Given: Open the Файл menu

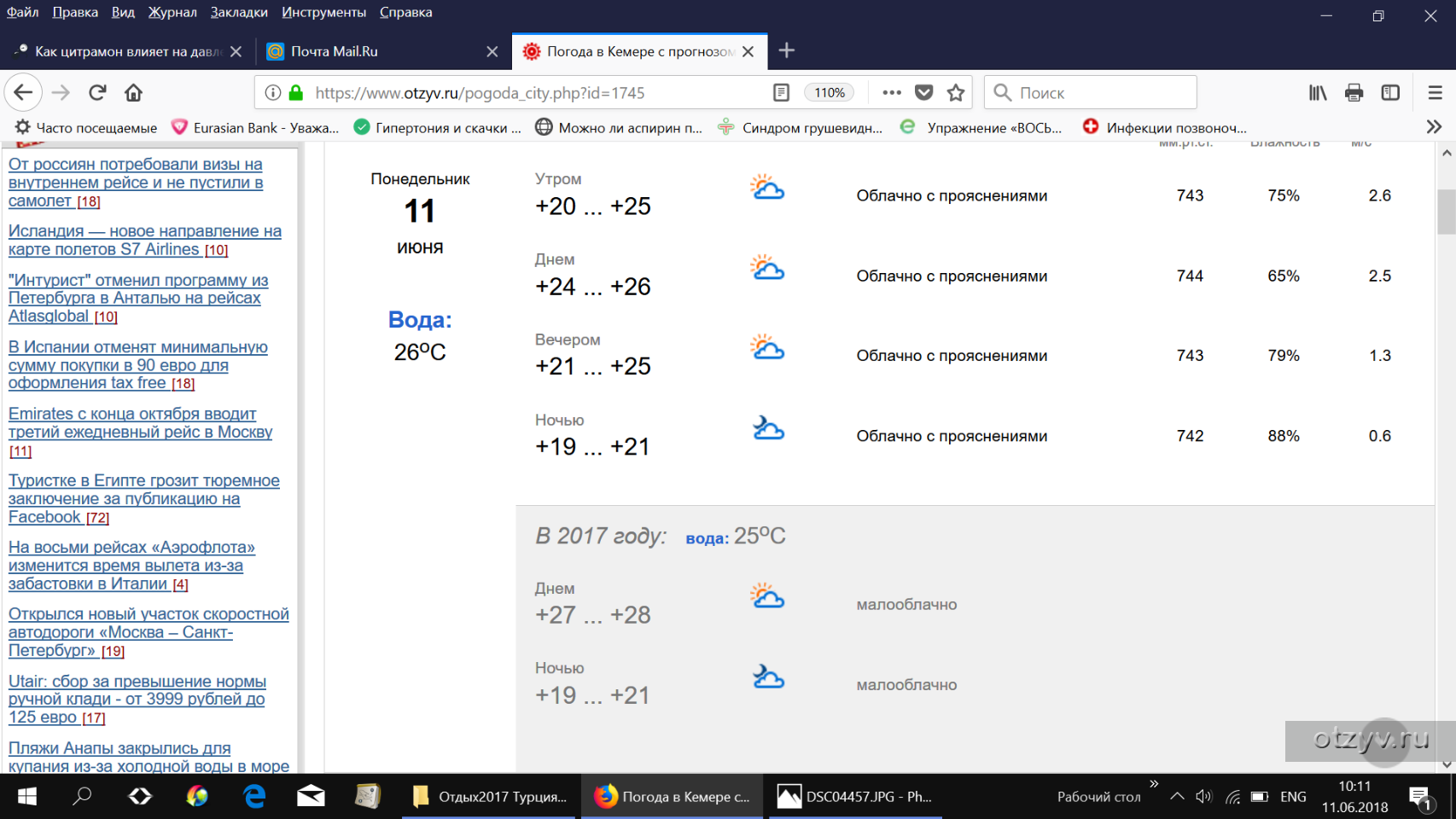Looking at the screenshot, I should (x=23, y=12).
